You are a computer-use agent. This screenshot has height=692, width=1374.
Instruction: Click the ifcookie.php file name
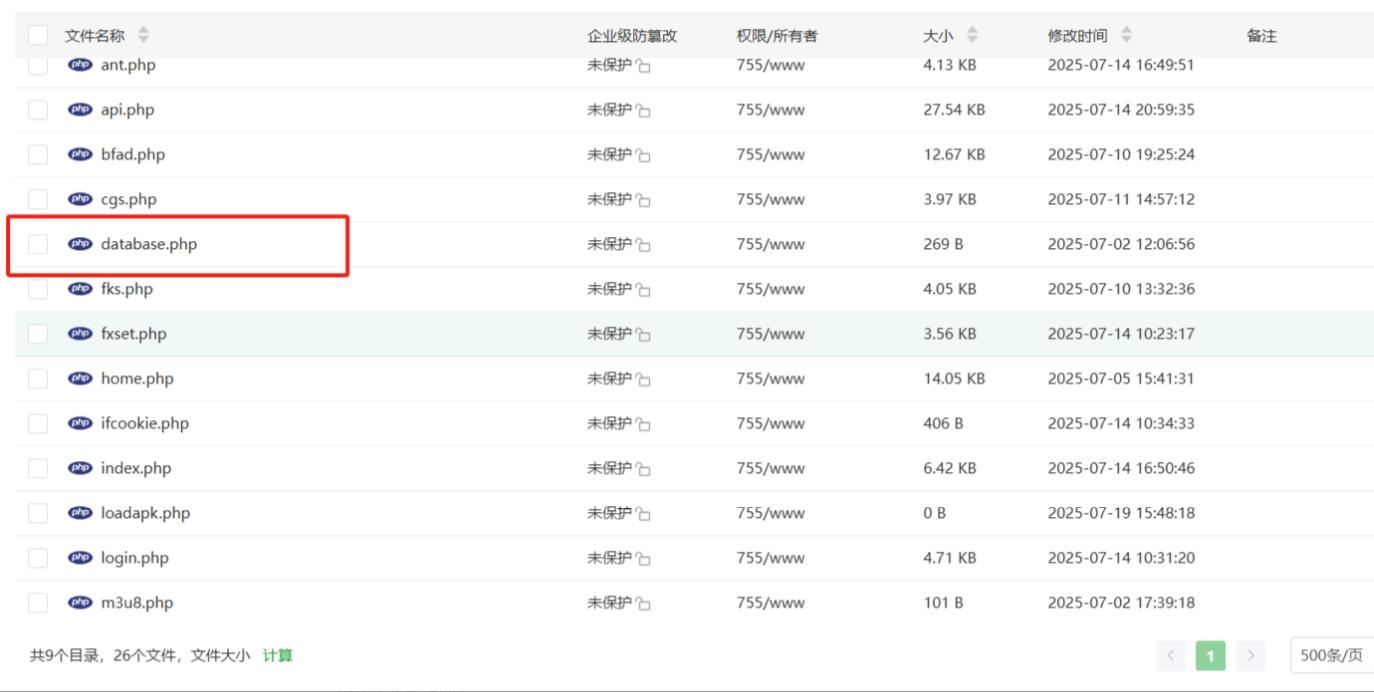click(x=145, y=424)
